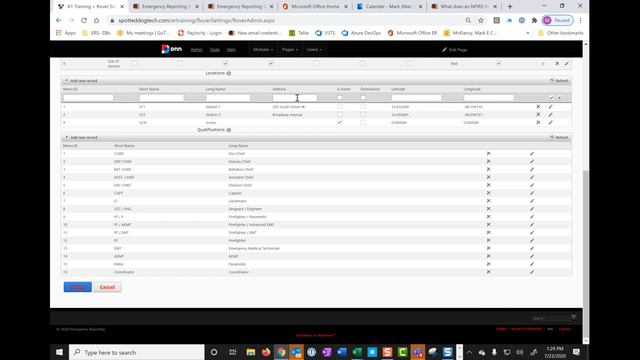Show hidden system tray icons

click(469, 352)
